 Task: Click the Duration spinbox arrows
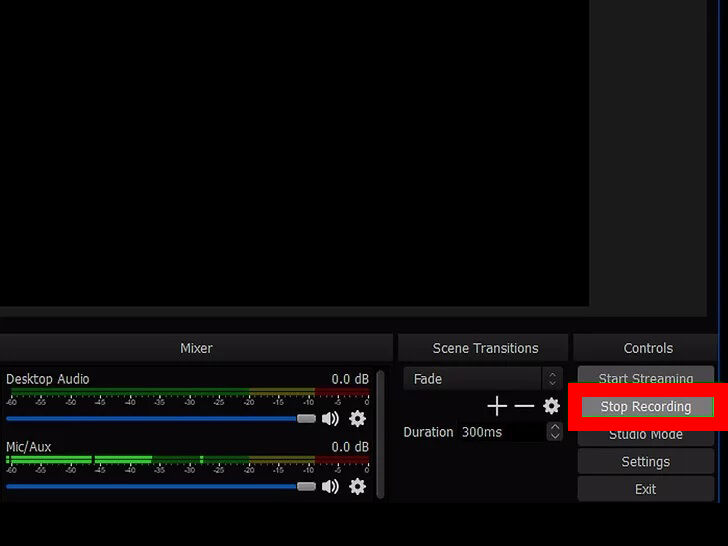554,432
